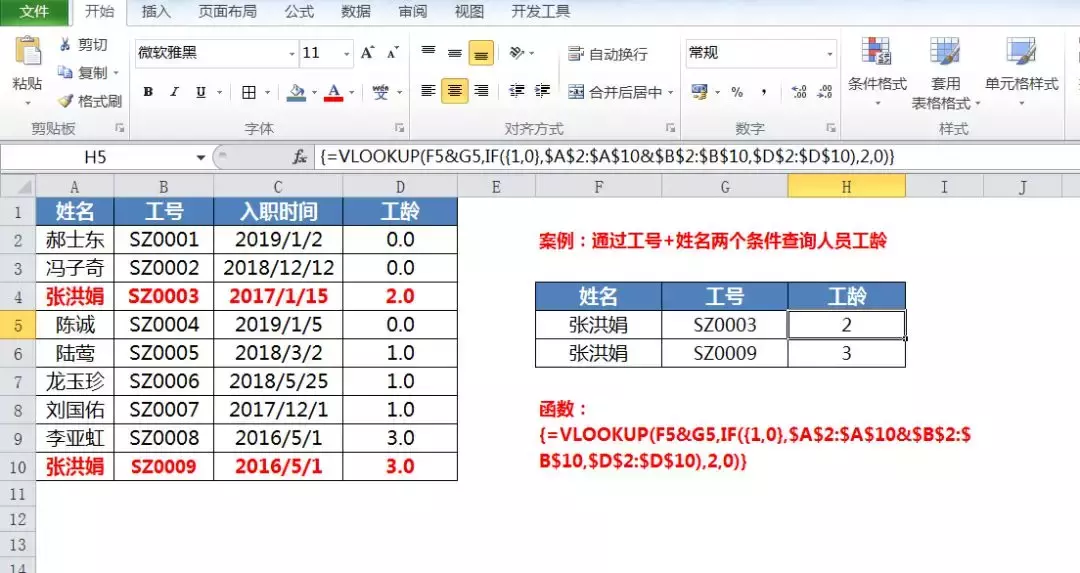The image size is (1080, 573).
Task: Click the increase decimal icon
Action: click(x=799, y=92)
